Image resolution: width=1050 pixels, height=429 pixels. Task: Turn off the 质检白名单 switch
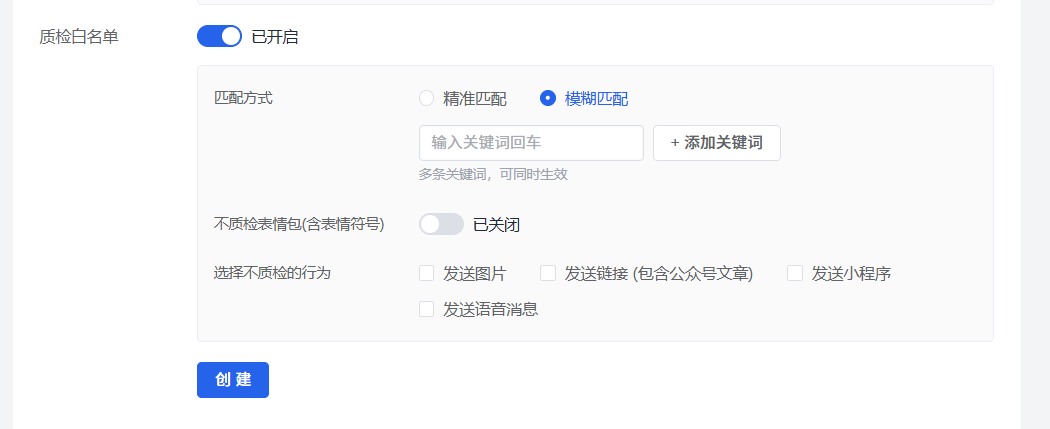tap(219, 36)
